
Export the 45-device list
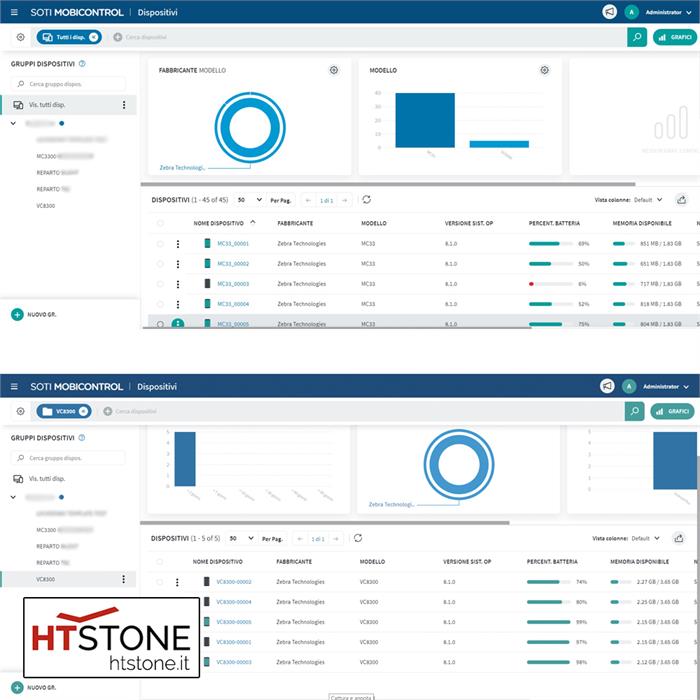pos(681,200)
